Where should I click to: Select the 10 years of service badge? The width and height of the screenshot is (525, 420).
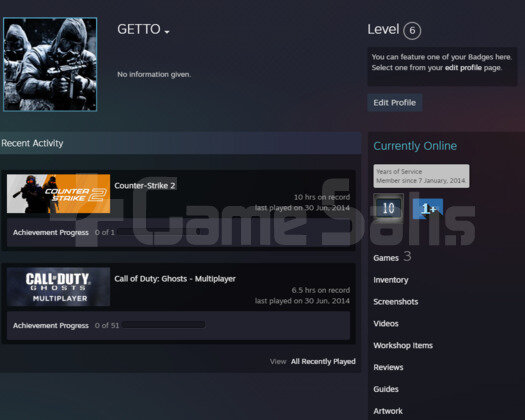(x=388, y=208)
